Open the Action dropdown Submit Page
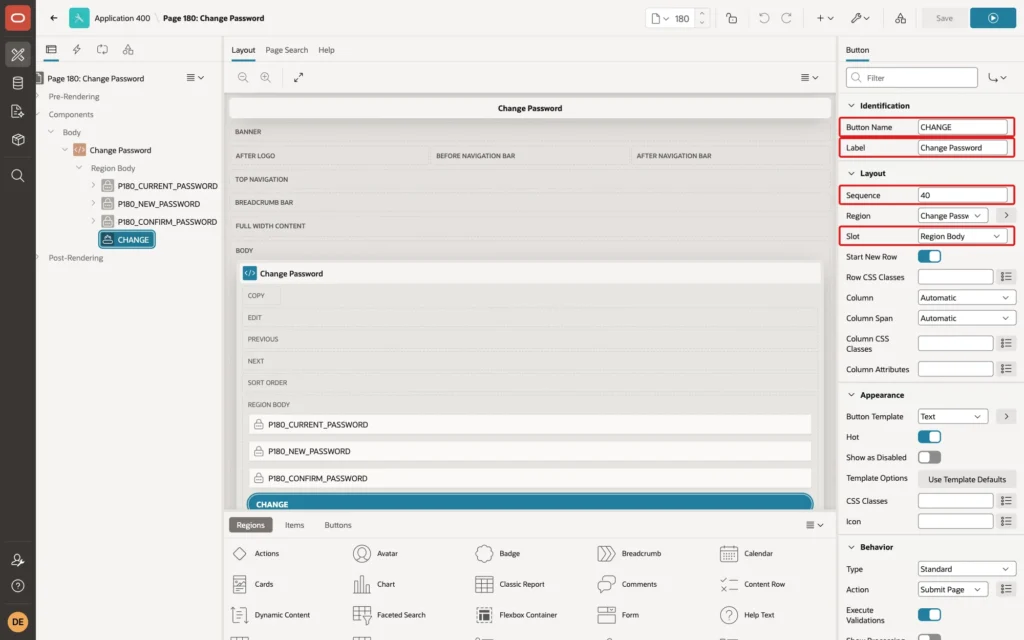 [953, 590]
